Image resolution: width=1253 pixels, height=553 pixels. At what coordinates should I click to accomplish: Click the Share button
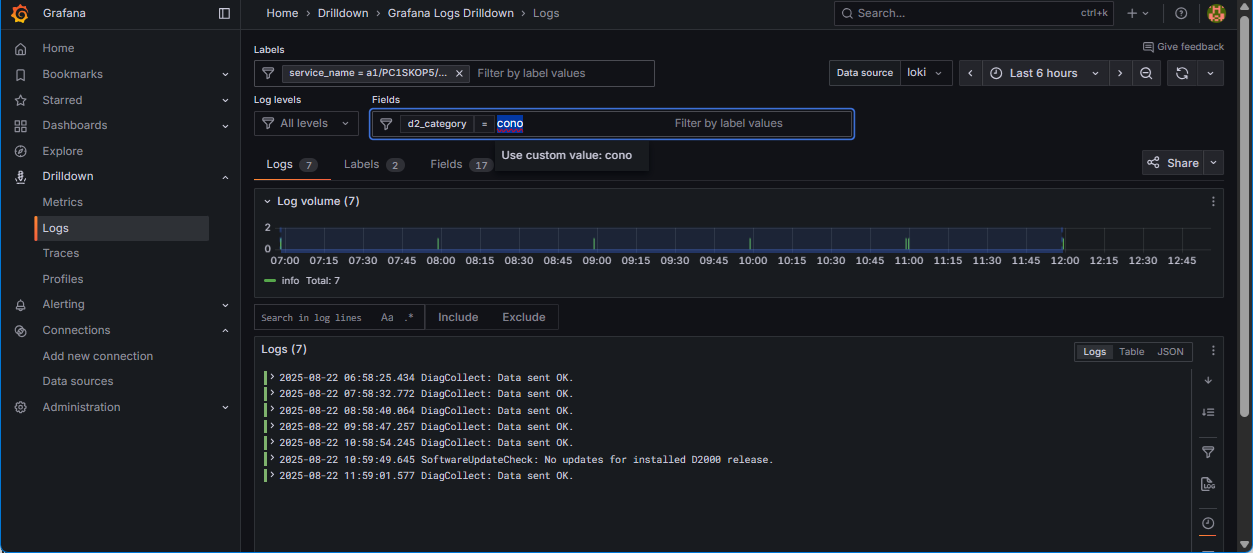(x=1173, y=163)
